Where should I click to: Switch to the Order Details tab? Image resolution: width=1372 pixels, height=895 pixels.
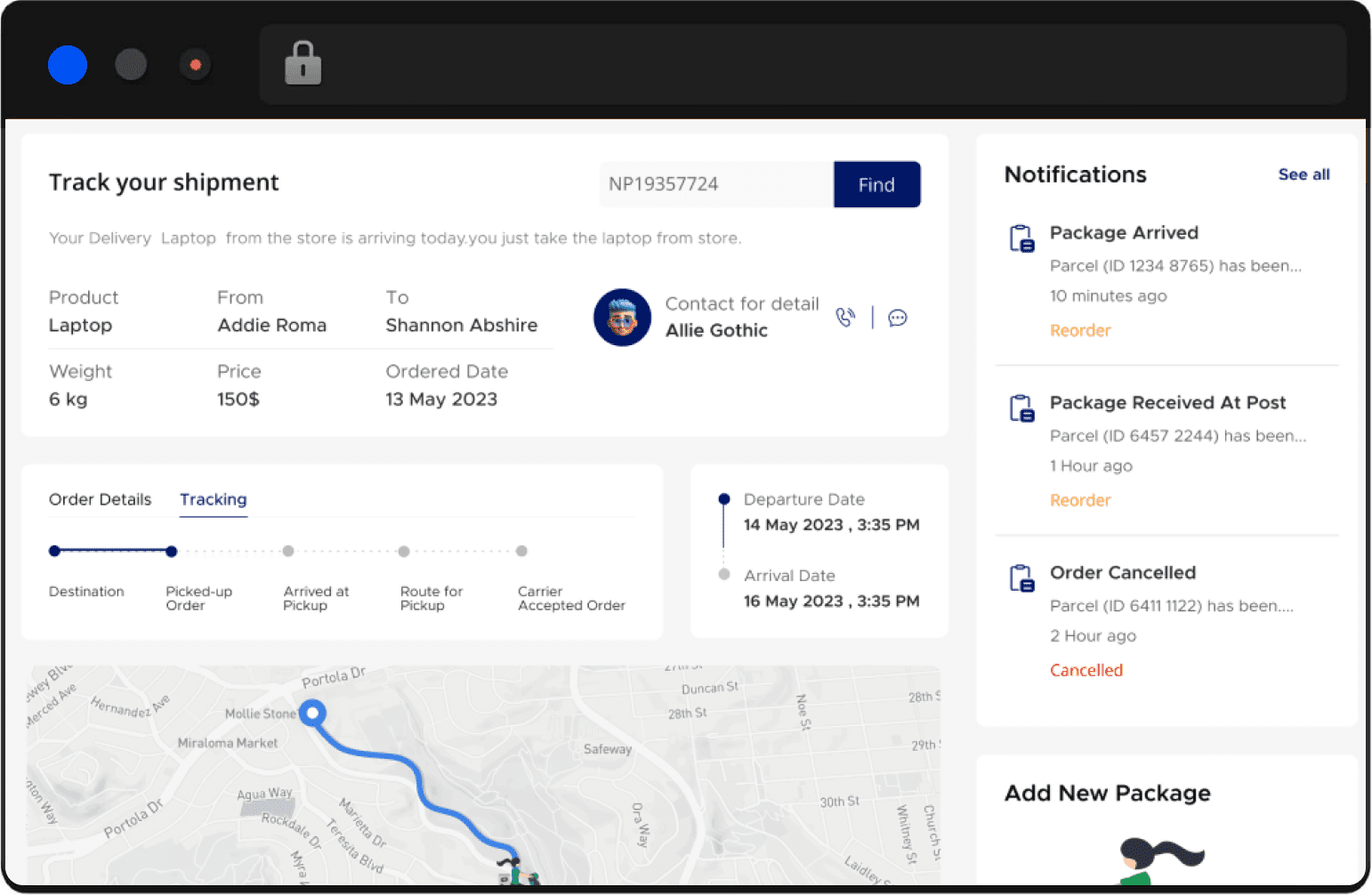pyautogui.click(x=100, y=499)
